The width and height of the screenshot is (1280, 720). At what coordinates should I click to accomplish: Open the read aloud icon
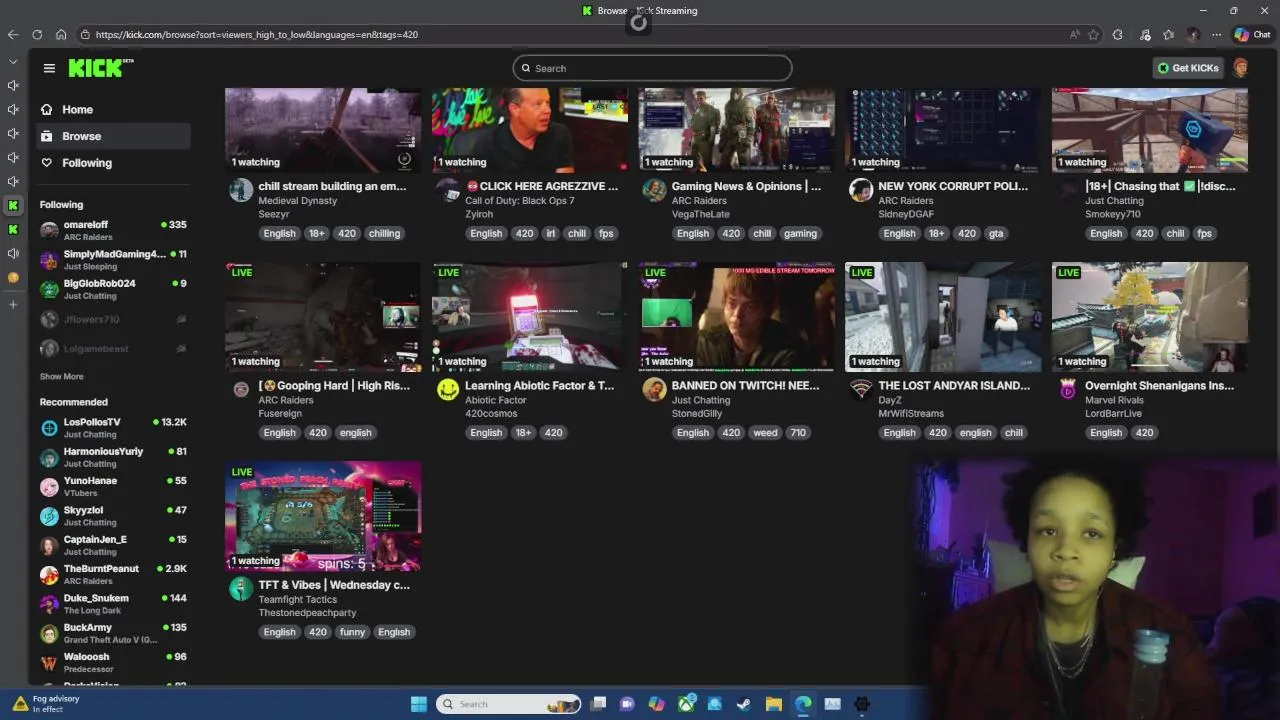click(x=1075, y=34)
